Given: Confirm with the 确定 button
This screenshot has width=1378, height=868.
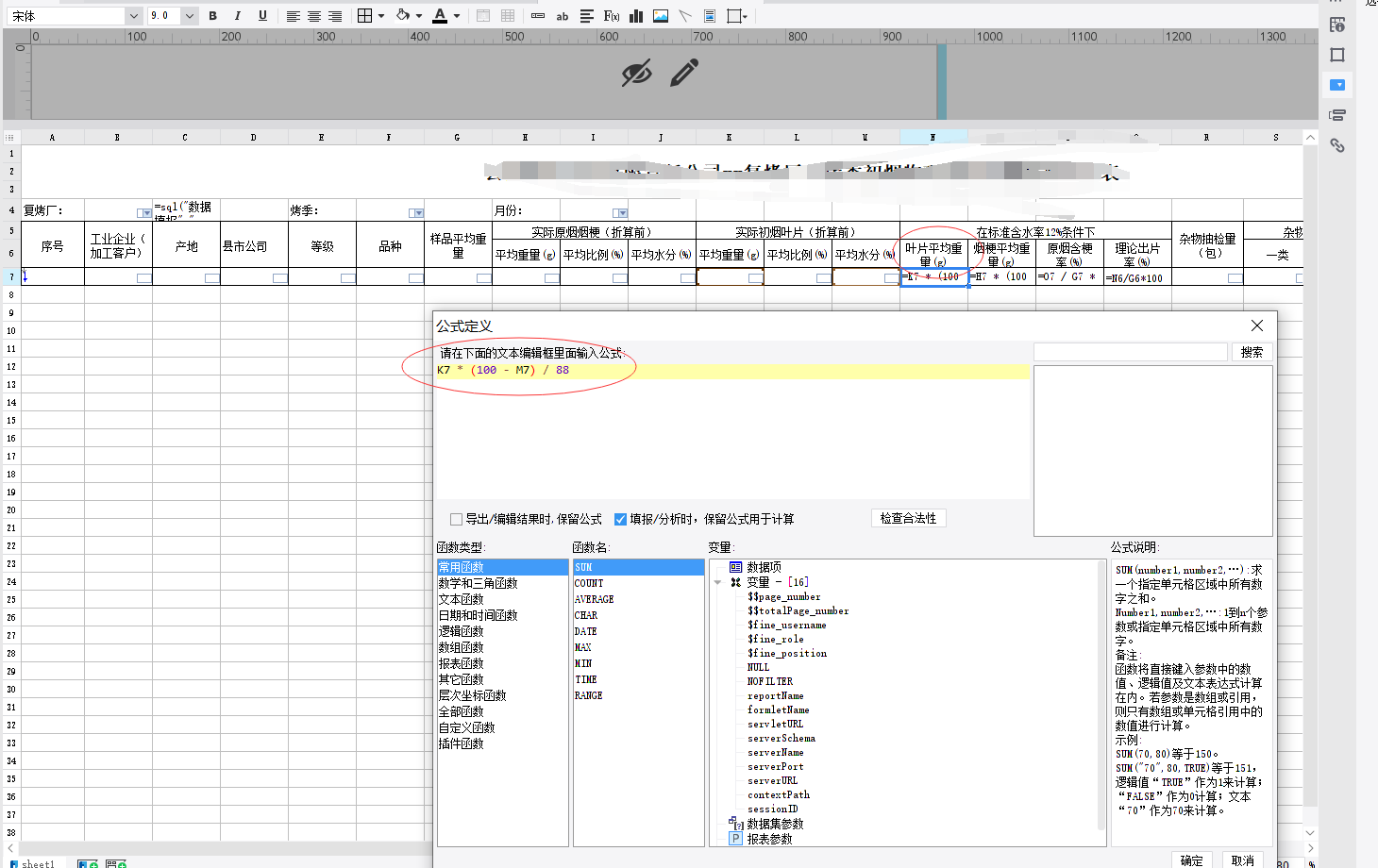Looking at the screenshot, I should (x=1192, y=860).
